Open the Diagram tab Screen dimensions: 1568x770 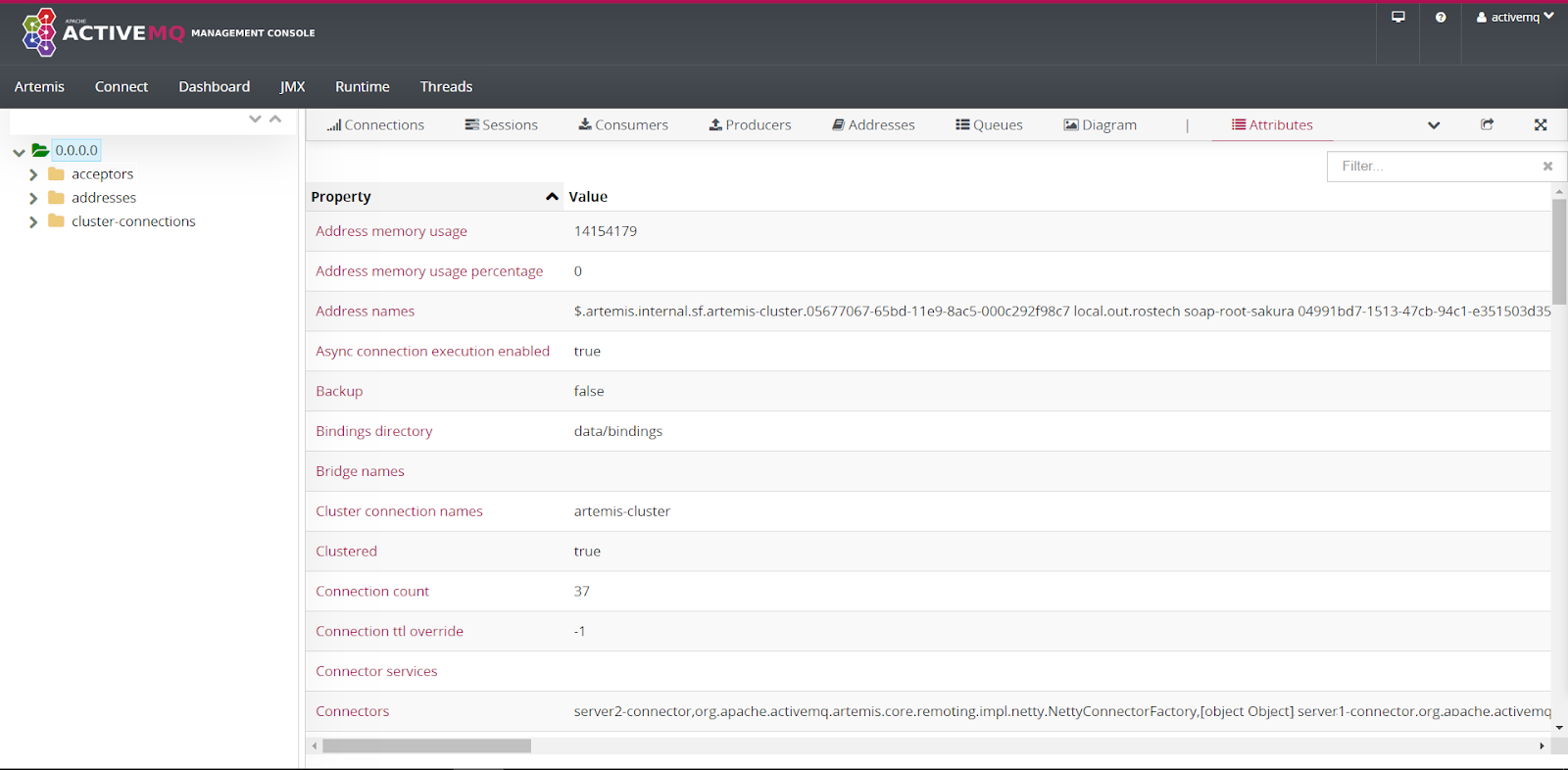pos(1101,124)
